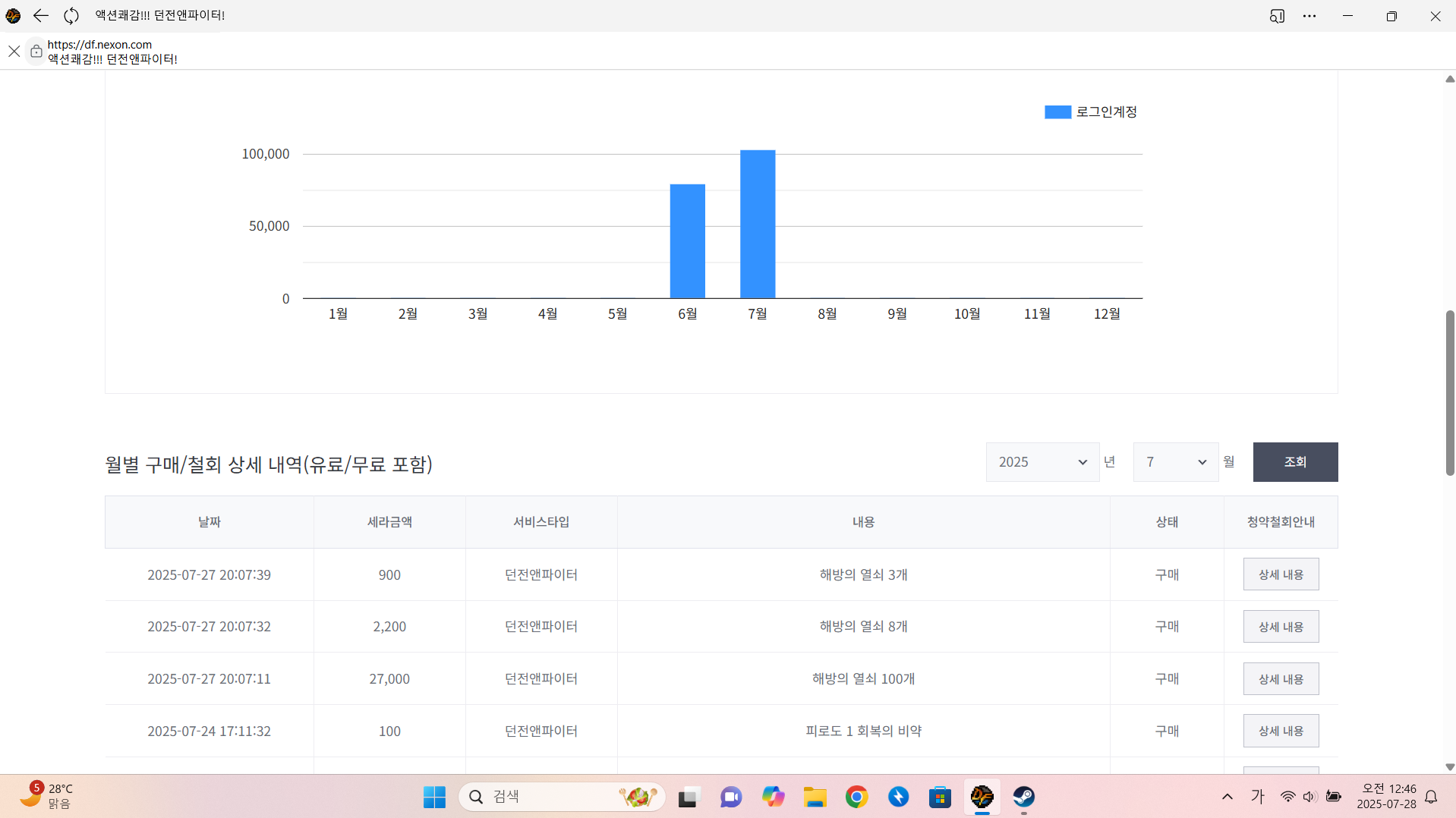Click the 청약철회안내 column header

pos(1281,522)
